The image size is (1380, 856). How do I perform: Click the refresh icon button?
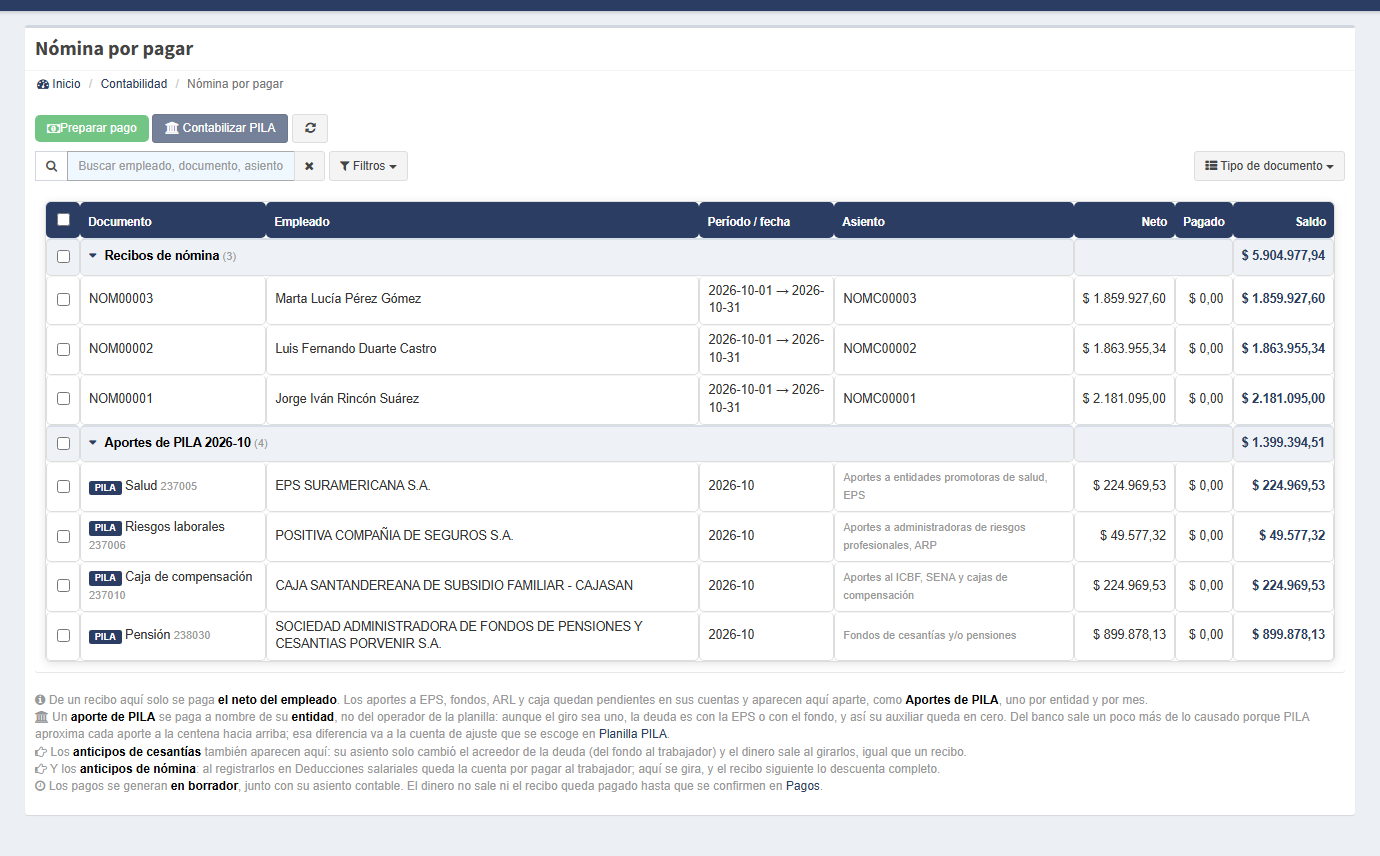click(x=310, y=128)
